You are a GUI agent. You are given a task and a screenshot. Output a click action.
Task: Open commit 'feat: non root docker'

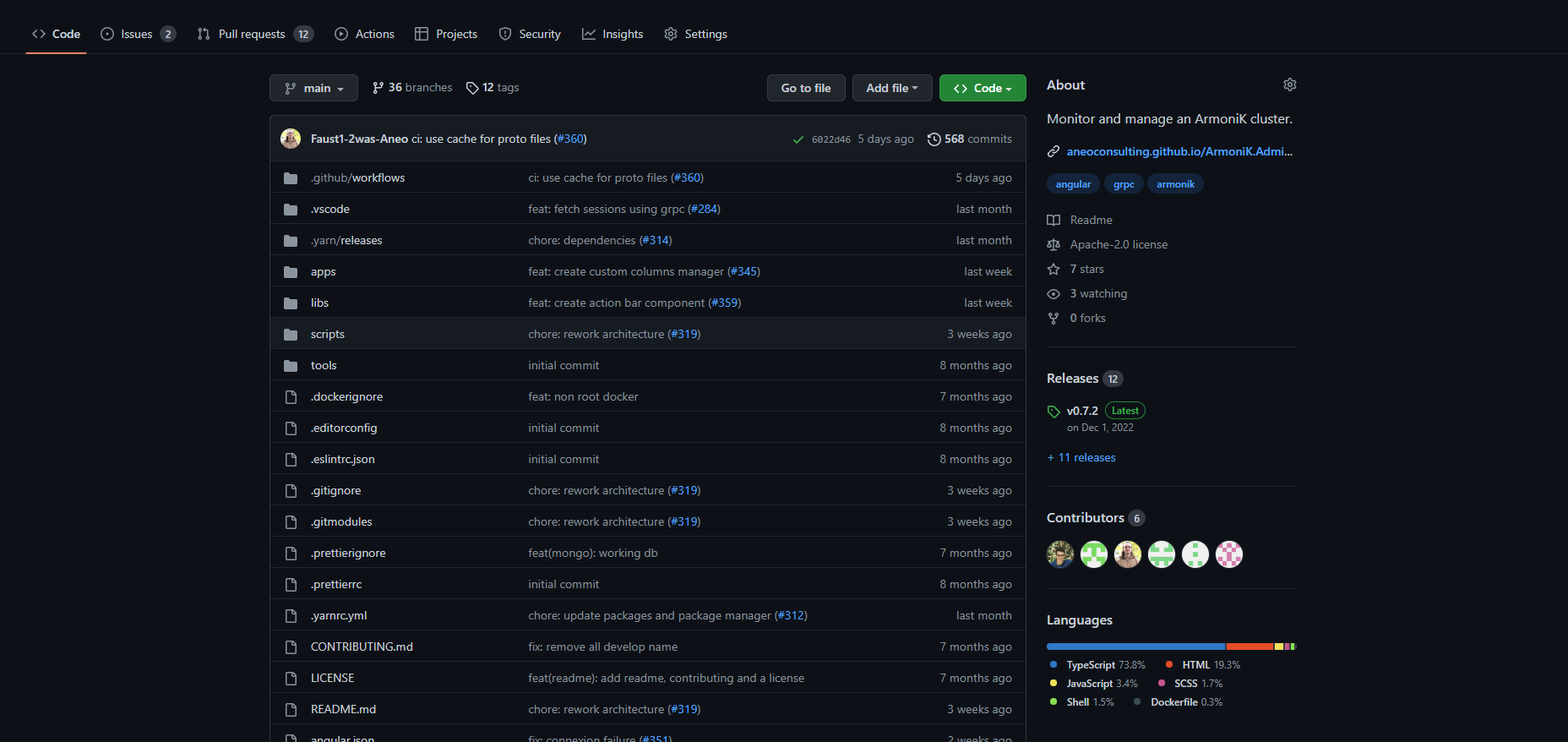click(x=583, y=397)
